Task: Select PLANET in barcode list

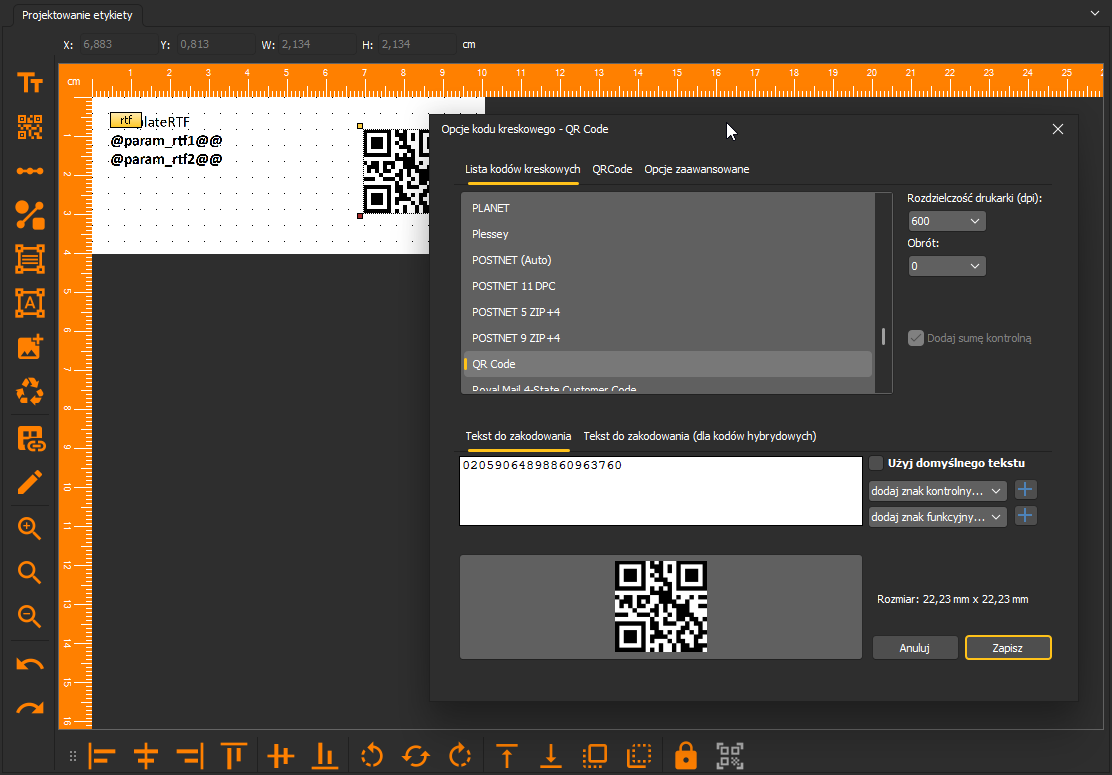Action: (668, 208)
